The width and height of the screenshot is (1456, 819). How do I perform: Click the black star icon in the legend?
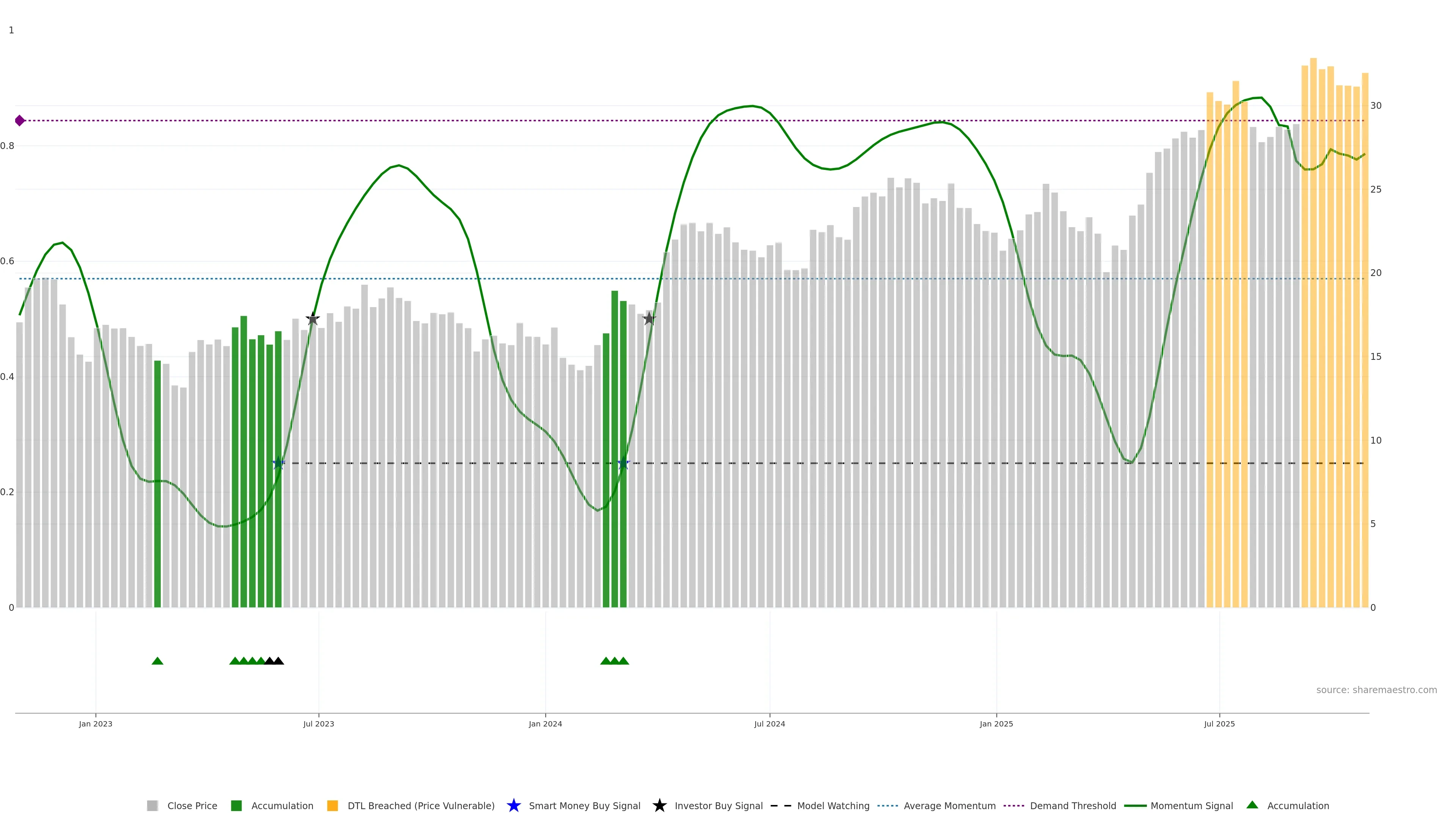659,805
